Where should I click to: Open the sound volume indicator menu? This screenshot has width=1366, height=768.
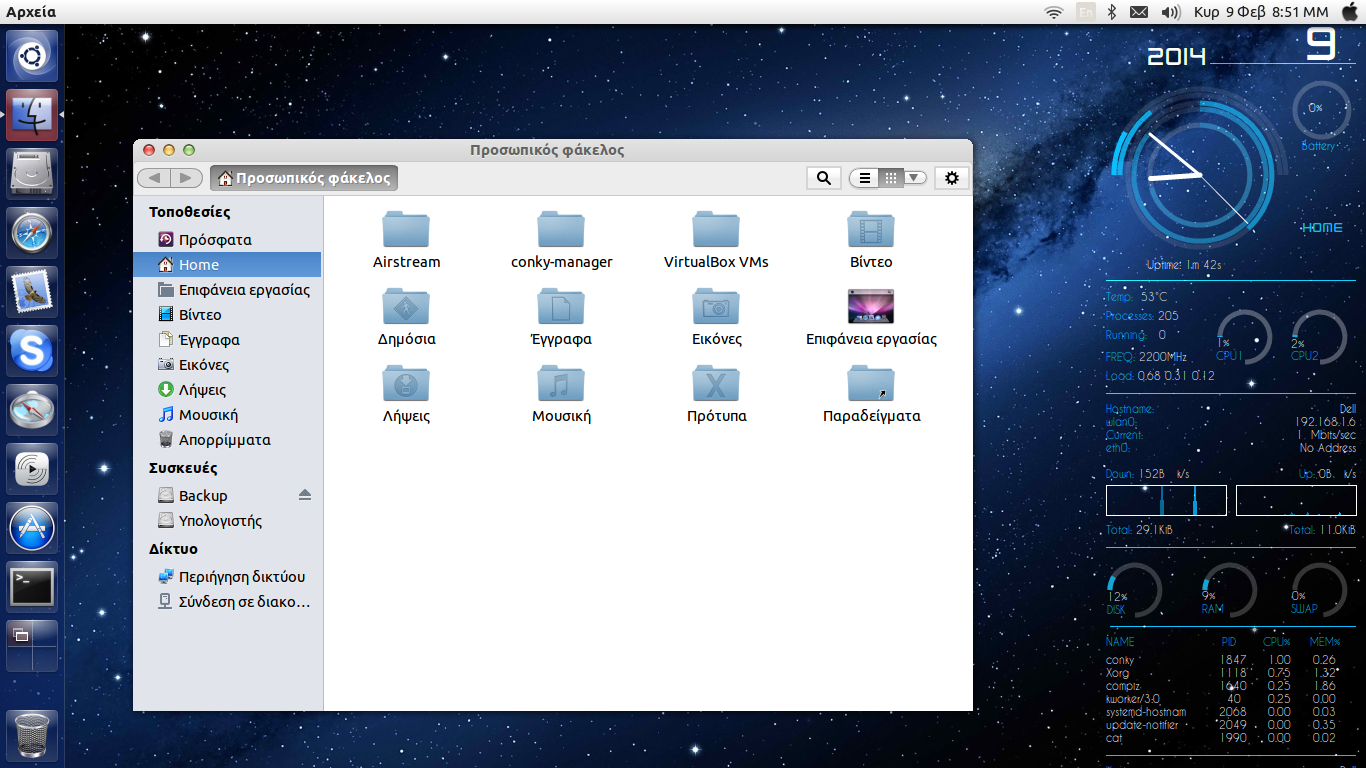point(1170,12)
